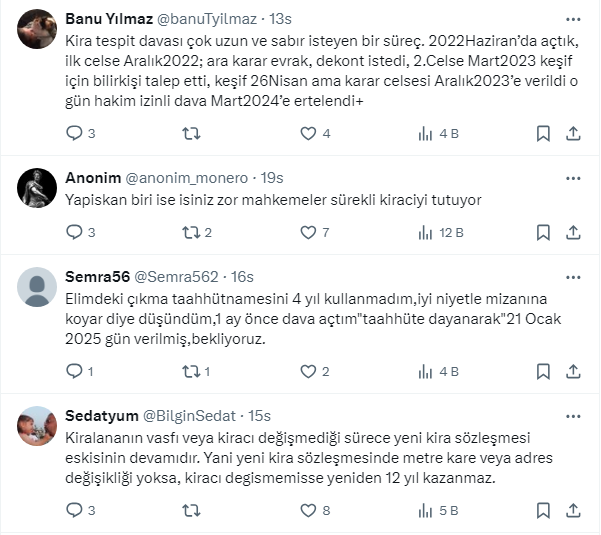601x535 pixels.
Task: Bookmark Semra56's tweet
Action: click(542, 372)
